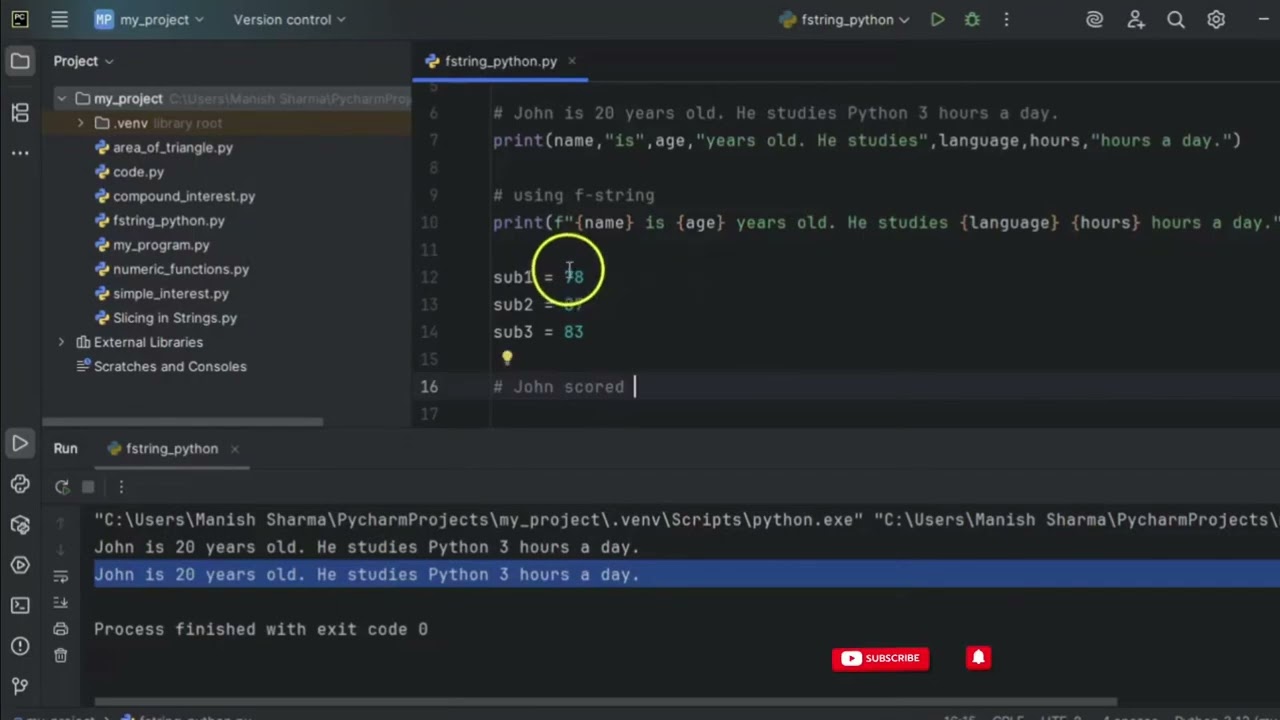Screen dimensions: 1280x720
Task: Click the print f-string line 10
Action: tap(886, 223)
